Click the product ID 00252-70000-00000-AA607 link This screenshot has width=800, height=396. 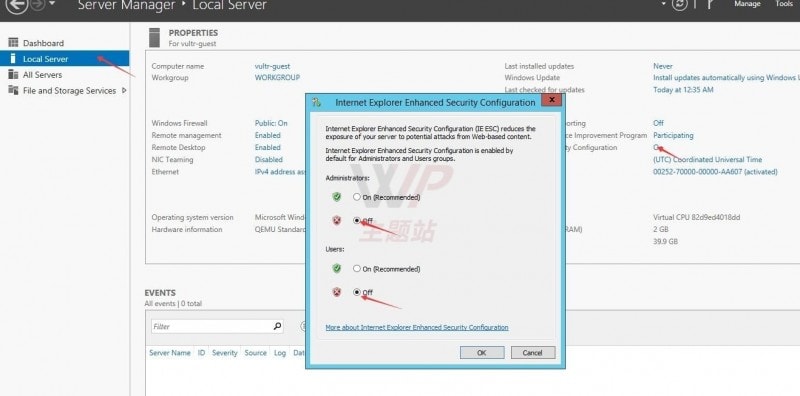(x=715, y=172)
